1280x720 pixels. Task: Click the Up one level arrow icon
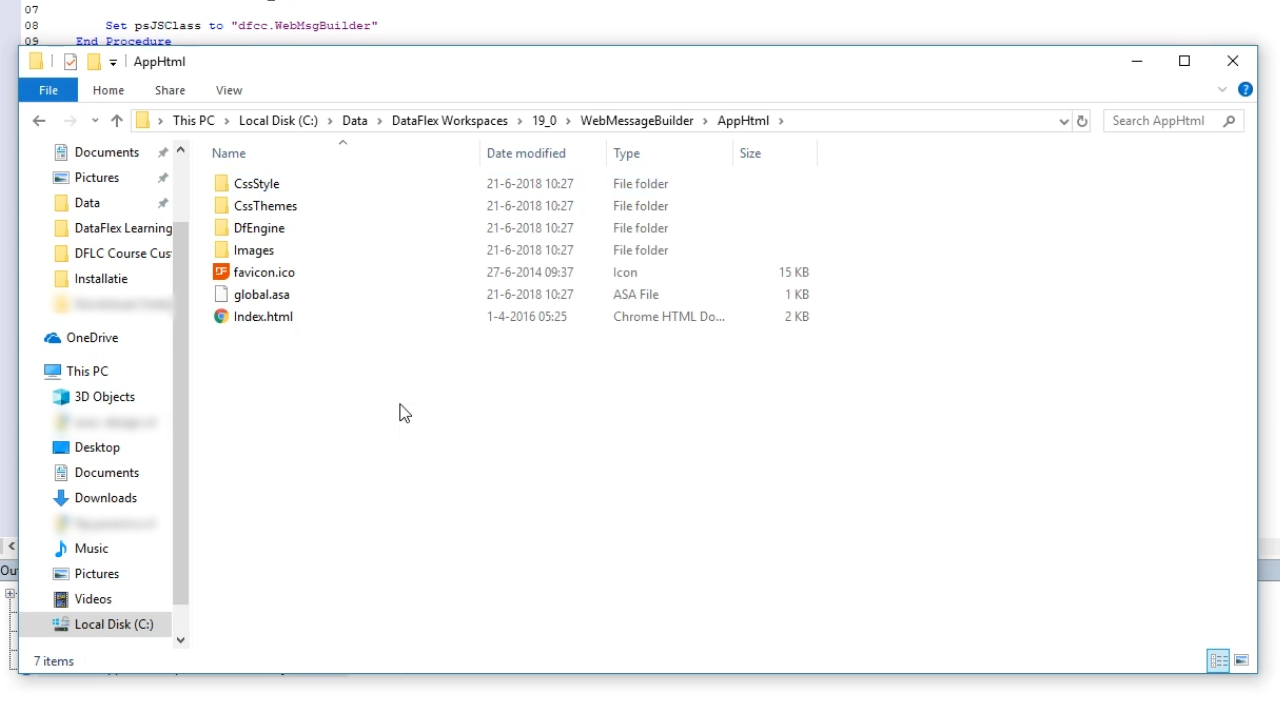[x=117, y=121]
